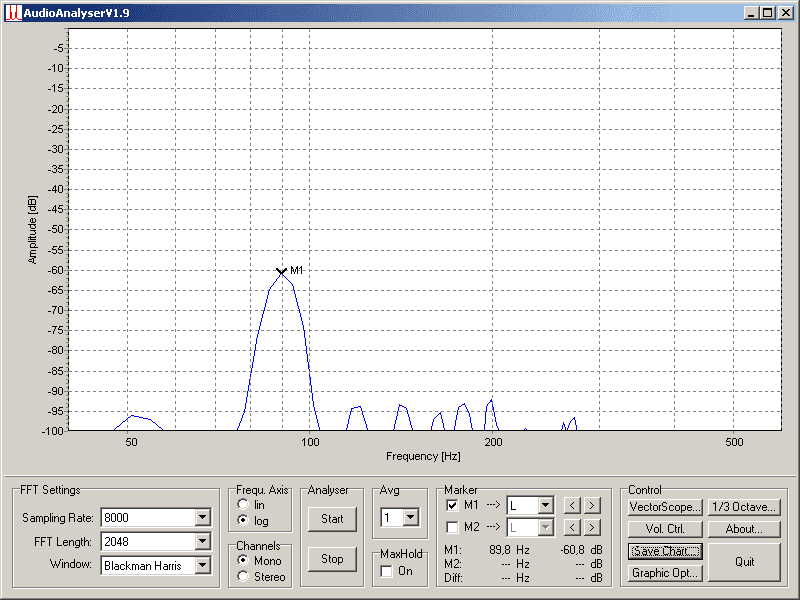Open Graphic Opt. settings
This screenshot has width=800, height=600.
point(665,573)
